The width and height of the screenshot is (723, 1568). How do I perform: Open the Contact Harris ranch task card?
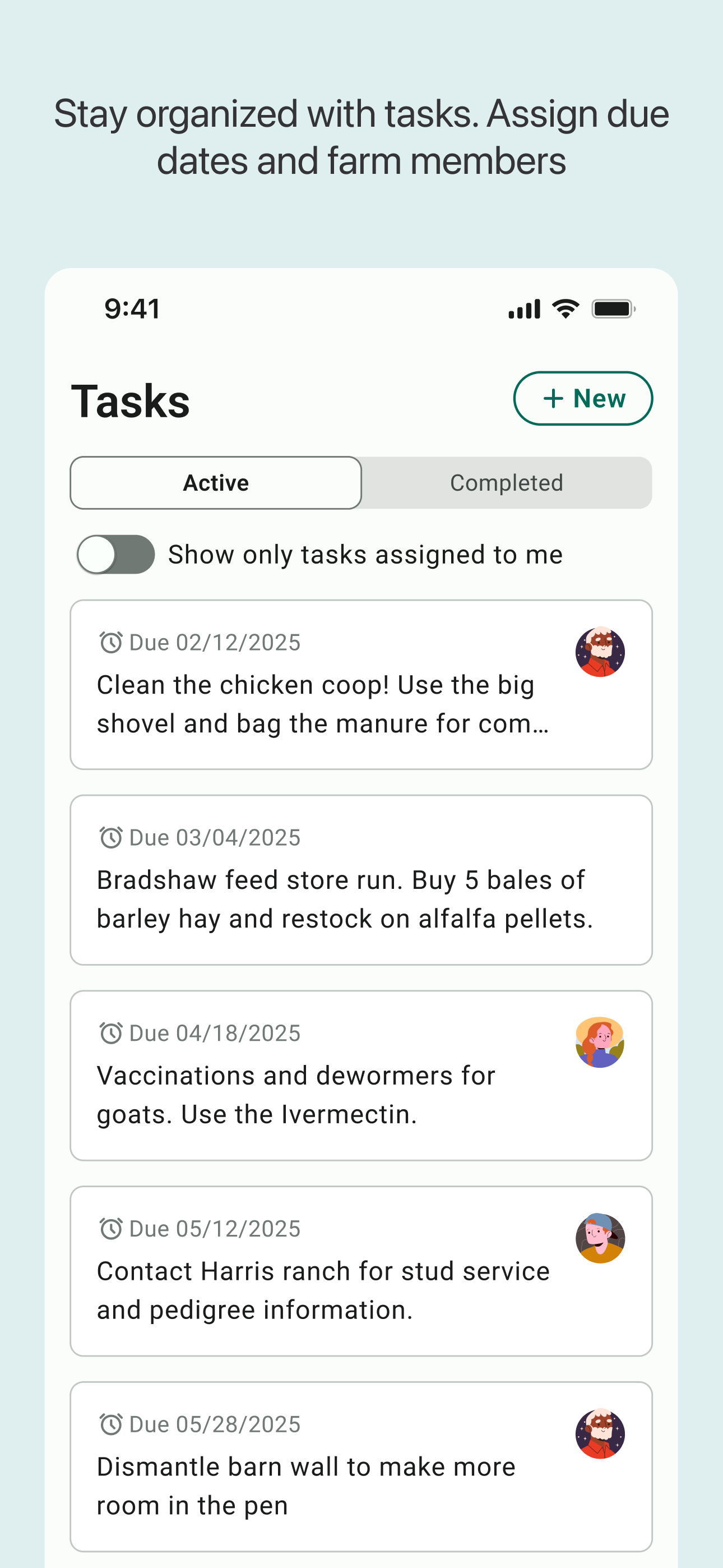(361, 1271)
